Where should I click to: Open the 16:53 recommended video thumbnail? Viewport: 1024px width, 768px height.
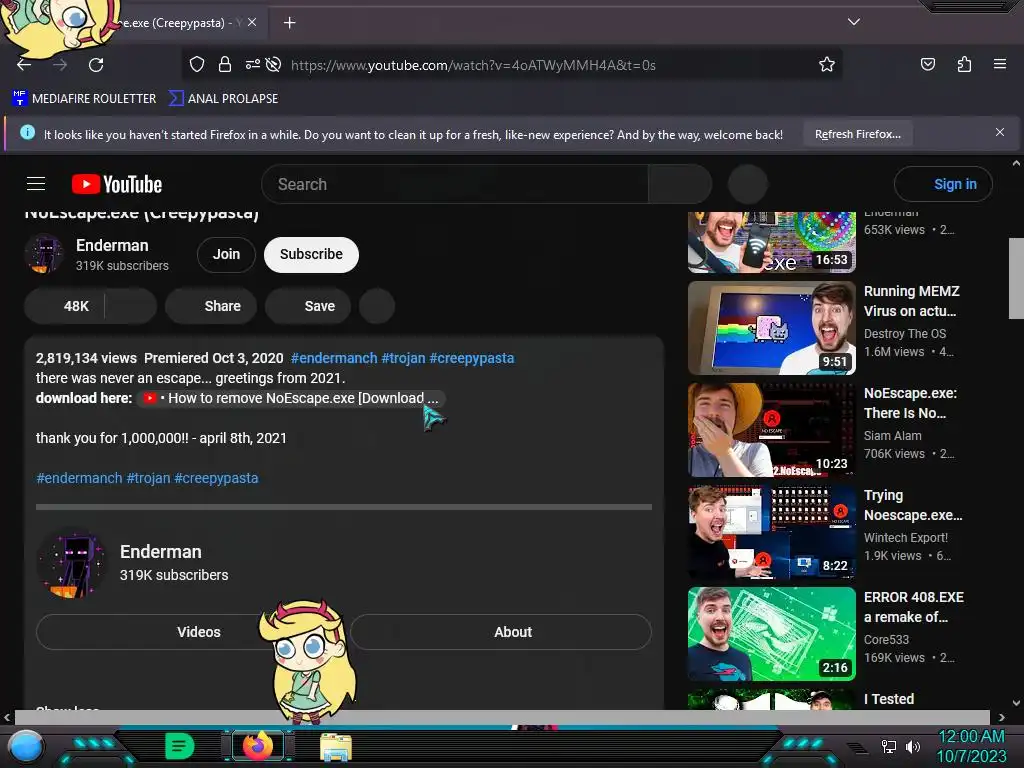pyautogui.click(x=772, y=242)
